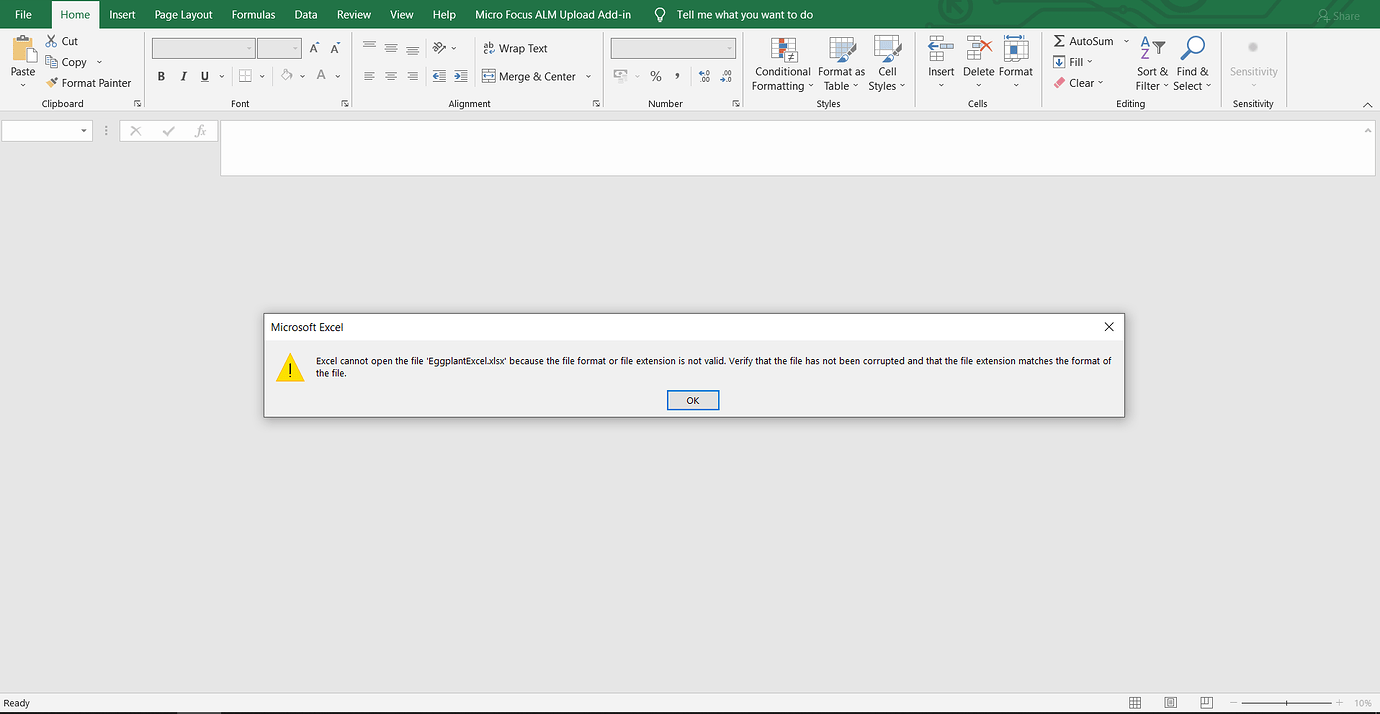This screenshot has width=1380, height=714.
Task: Click the Copy icon
Action: tap(52, 62)
